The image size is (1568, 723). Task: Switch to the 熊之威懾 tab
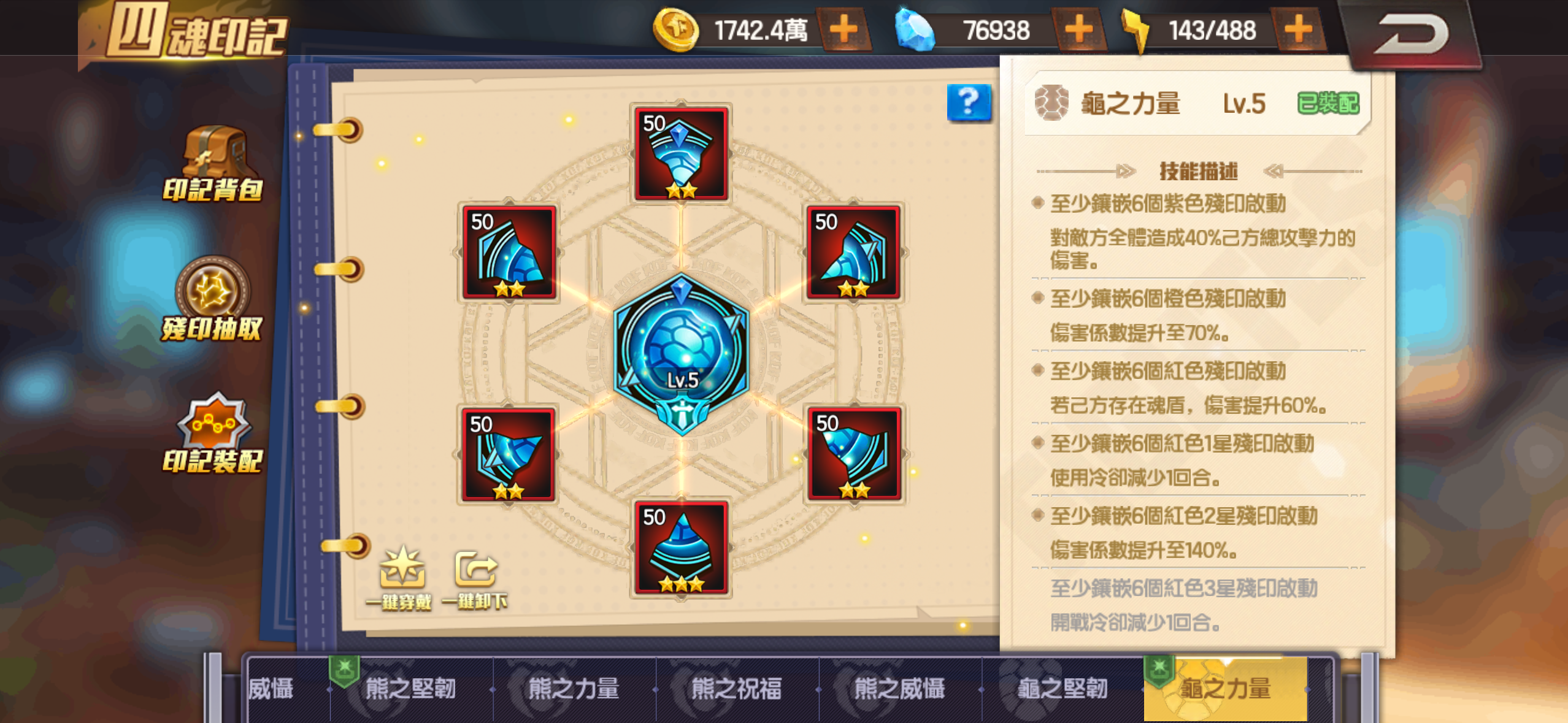(x=900, y=689)
